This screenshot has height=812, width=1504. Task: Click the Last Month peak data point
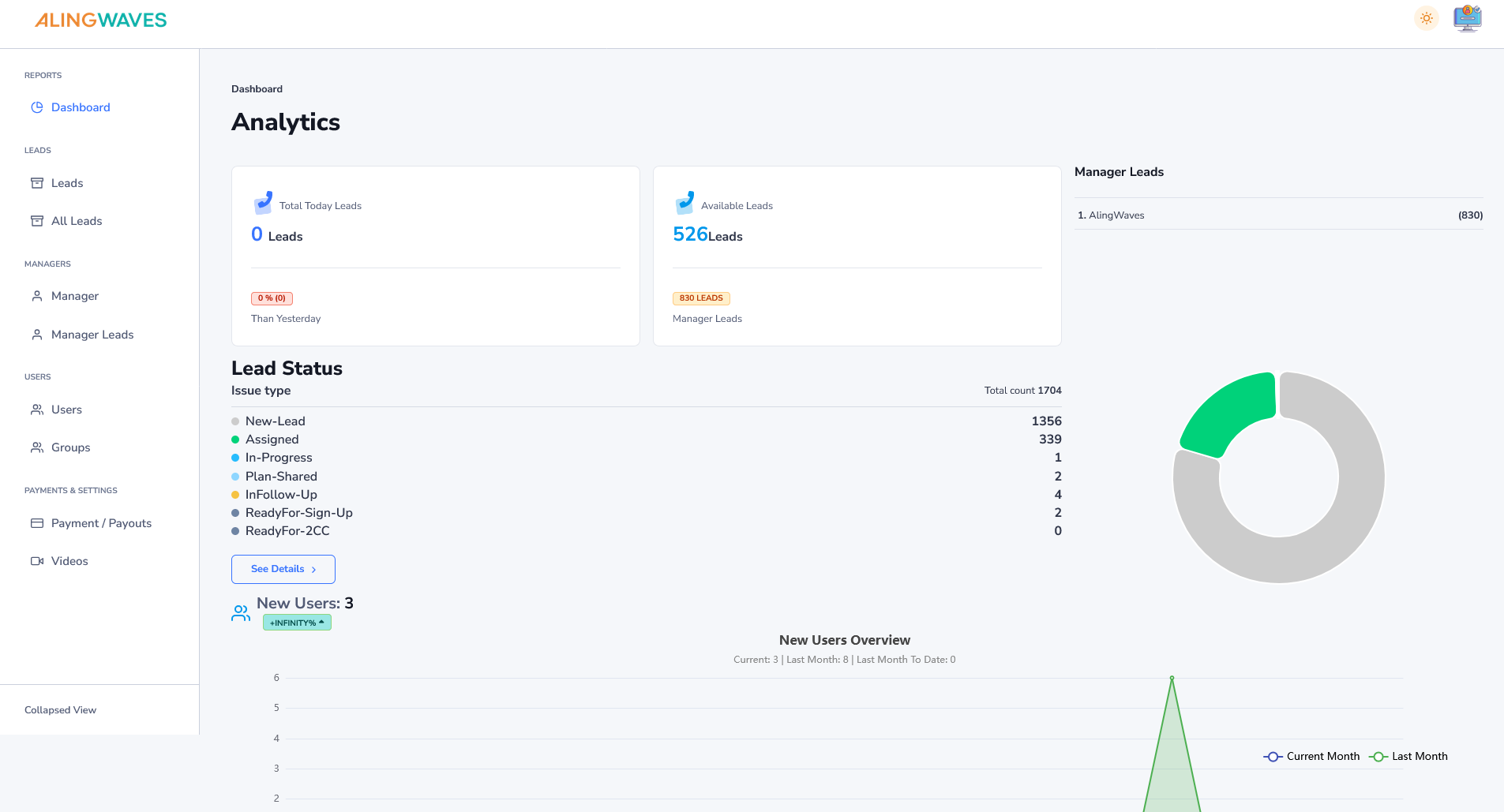tap(1172, 678)
